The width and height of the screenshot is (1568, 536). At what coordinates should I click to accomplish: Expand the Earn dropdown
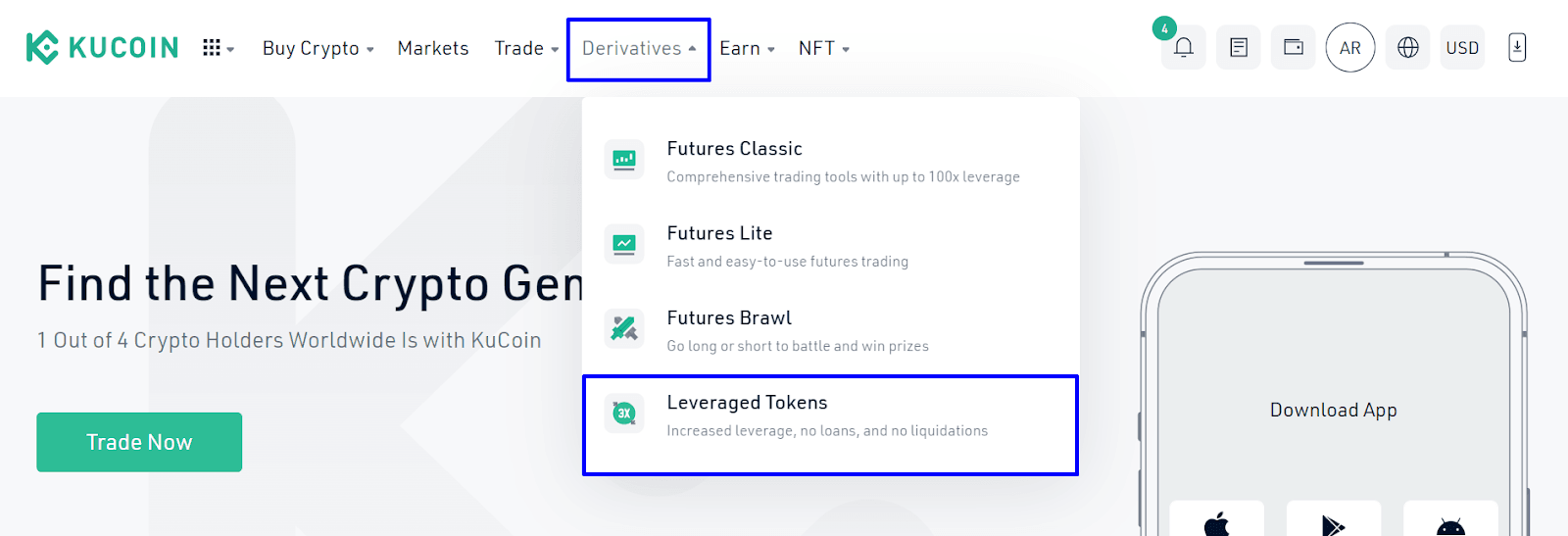(x=747, y=48)
